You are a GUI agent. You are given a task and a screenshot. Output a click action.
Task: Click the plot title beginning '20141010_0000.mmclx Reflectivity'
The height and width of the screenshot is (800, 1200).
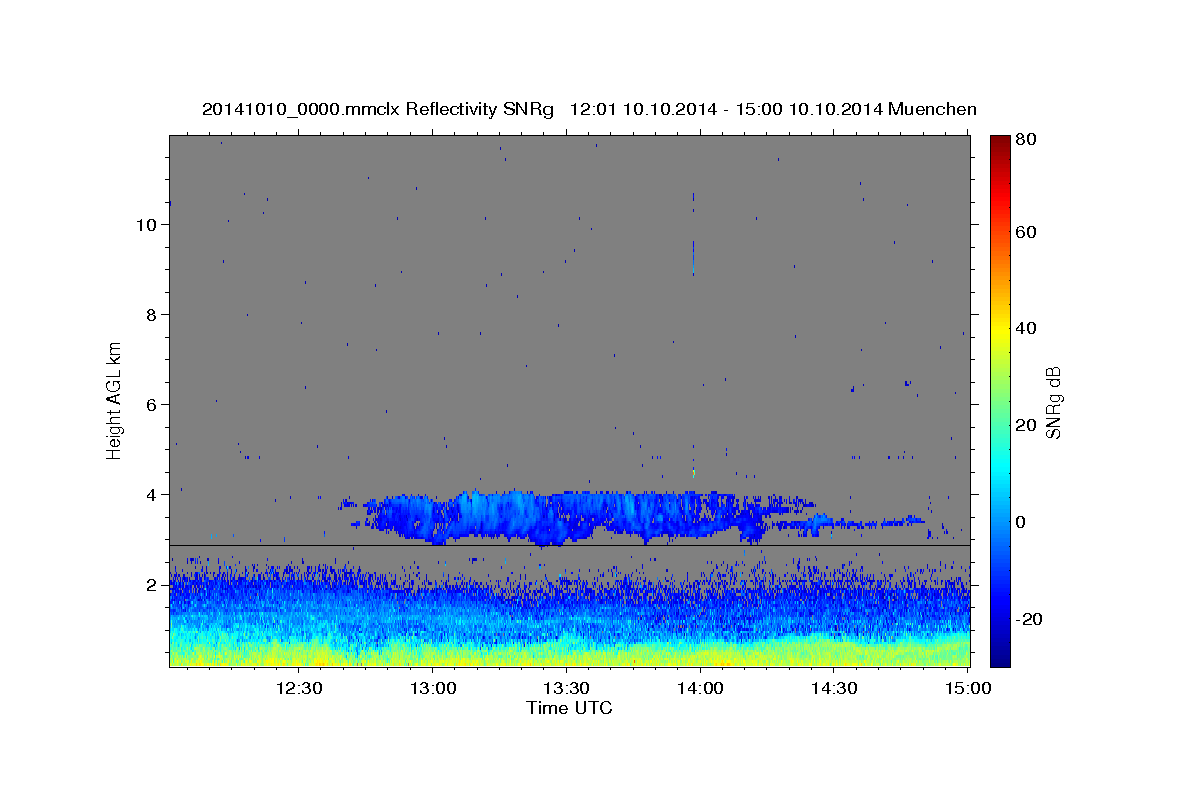(x=589, y=109)
